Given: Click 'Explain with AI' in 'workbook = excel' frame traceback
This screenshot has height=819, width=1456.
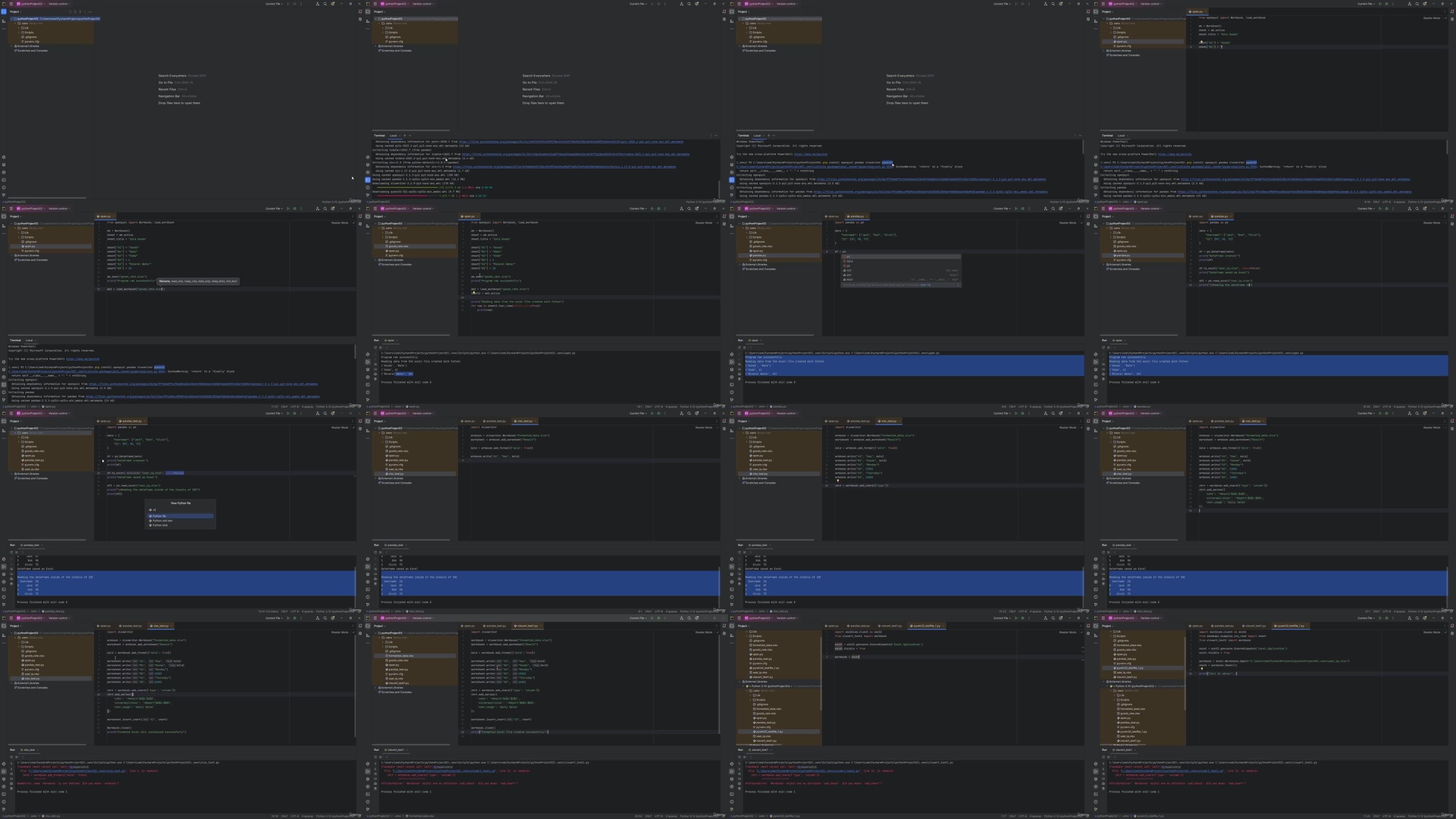Looking at the screenshot, I should [x=808, y=767].
